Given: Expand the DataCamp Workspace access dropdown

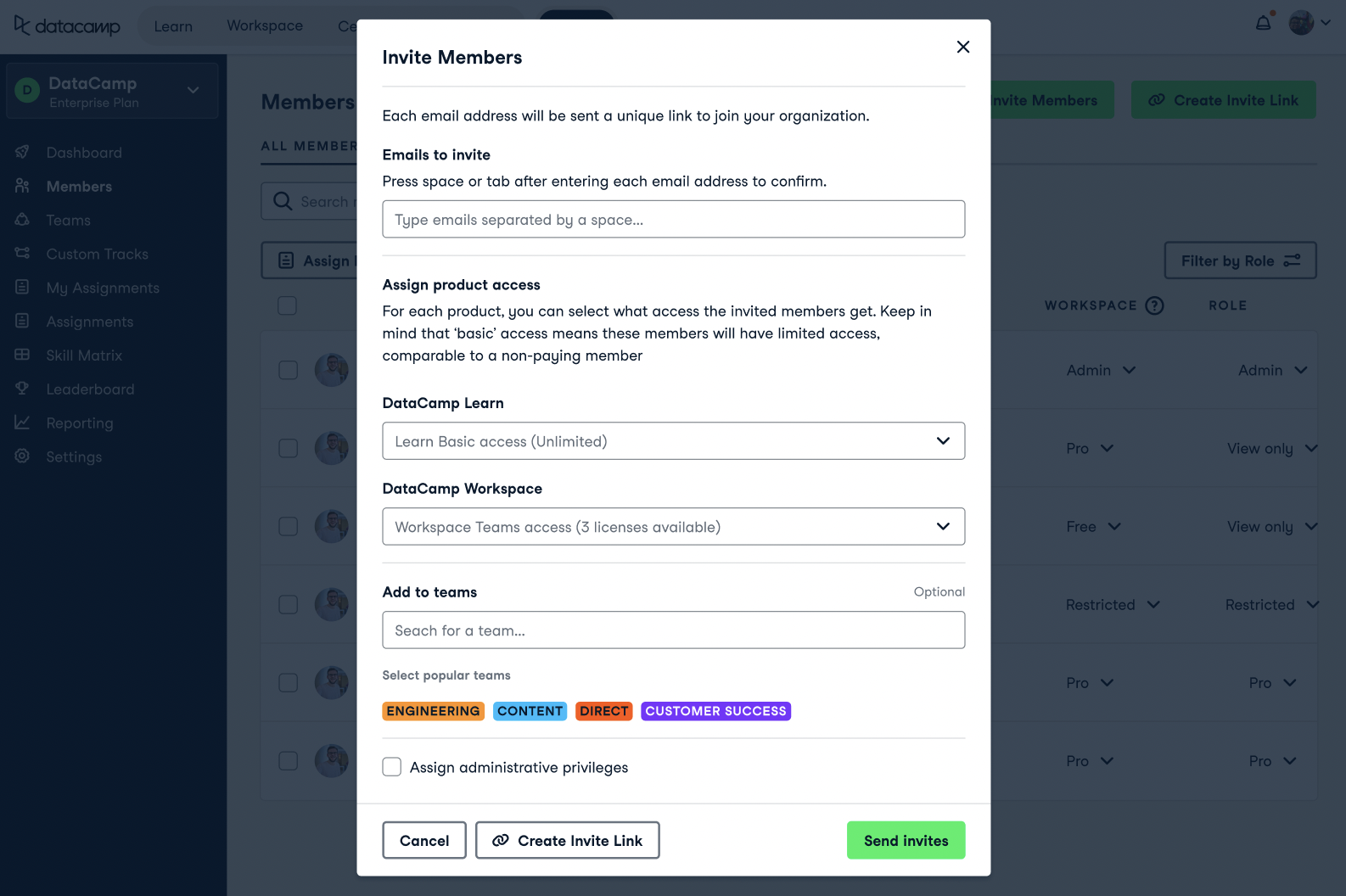Looking at the screenshot, I should pos(673,527).
